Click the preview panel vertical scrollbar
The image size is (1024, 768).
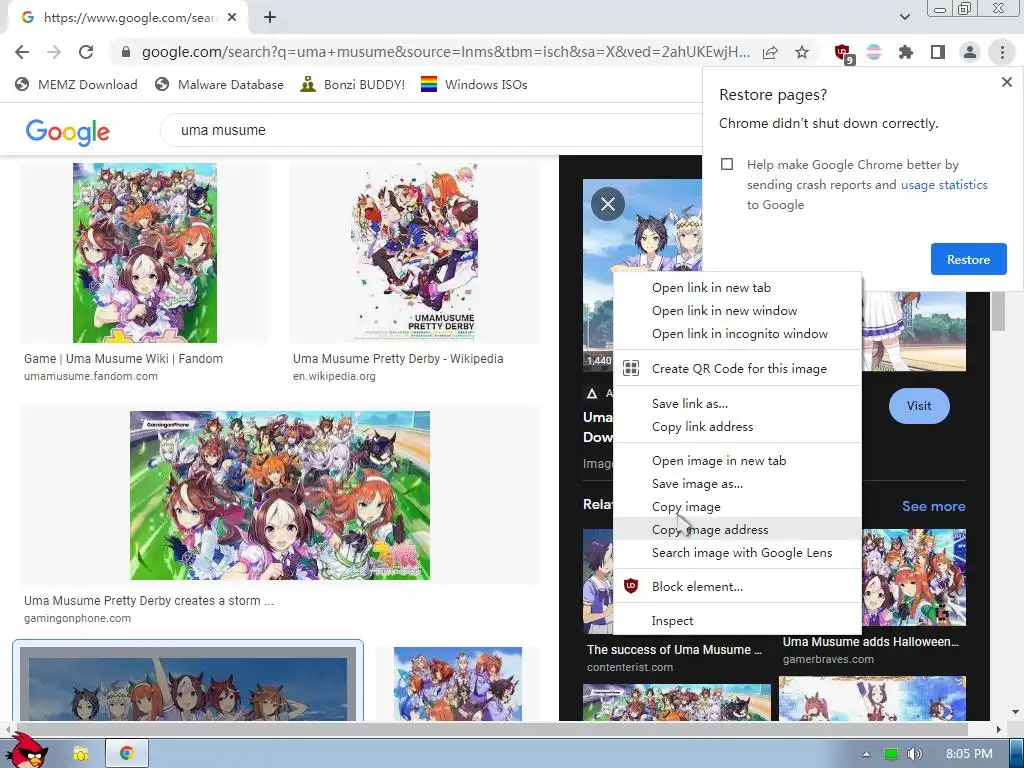[998, 312]
